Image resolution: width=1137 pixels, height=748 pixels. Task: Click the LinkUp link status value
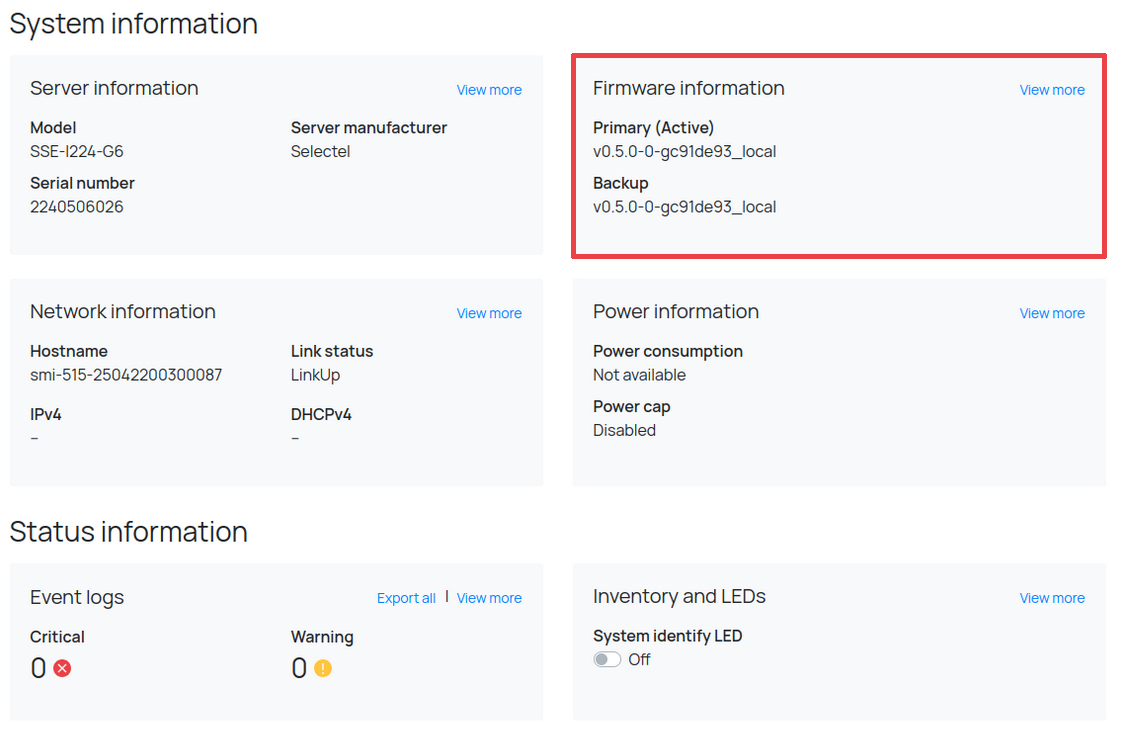[315, 375]
